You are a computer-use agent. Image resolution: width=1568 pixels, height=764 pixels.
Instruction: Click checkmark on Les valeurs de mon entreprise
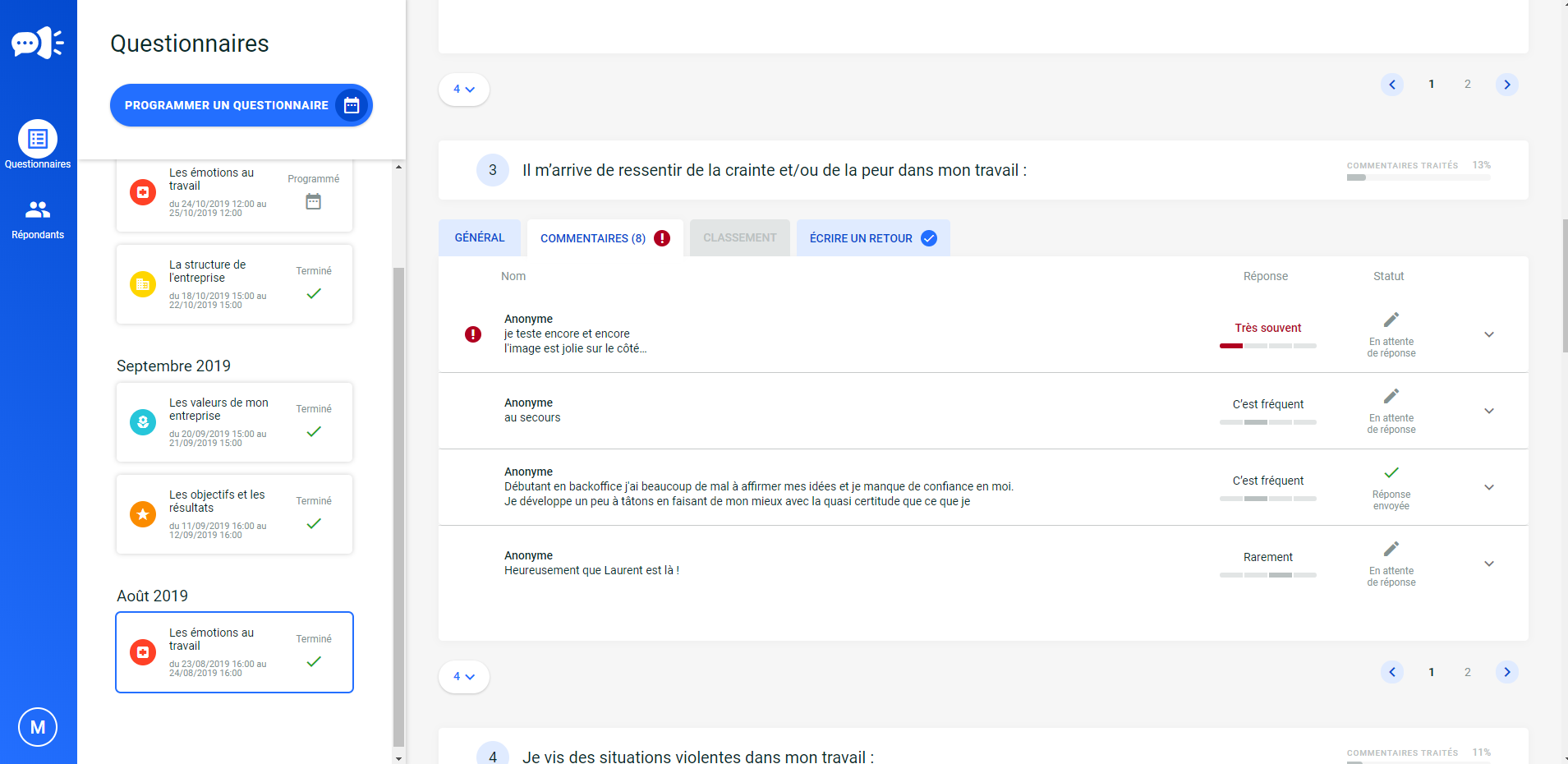314,431
